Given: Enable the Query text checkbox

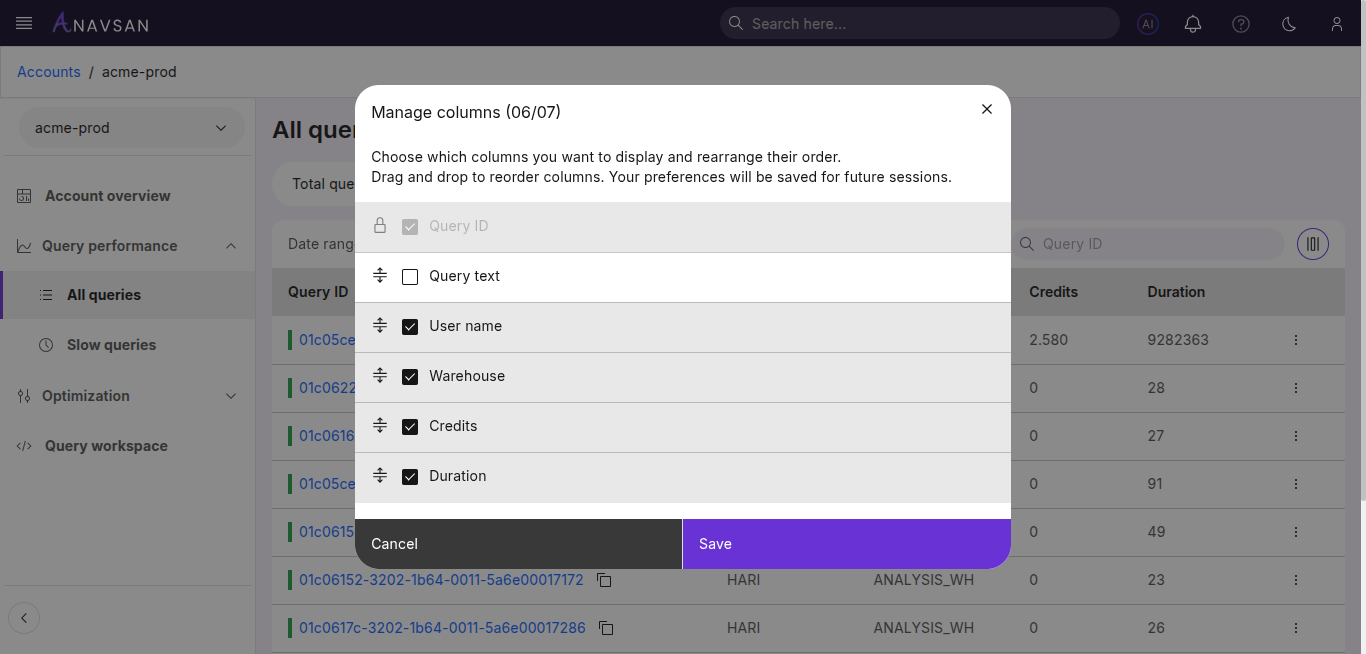Looking at the screenshot, I should pos(410,277).
